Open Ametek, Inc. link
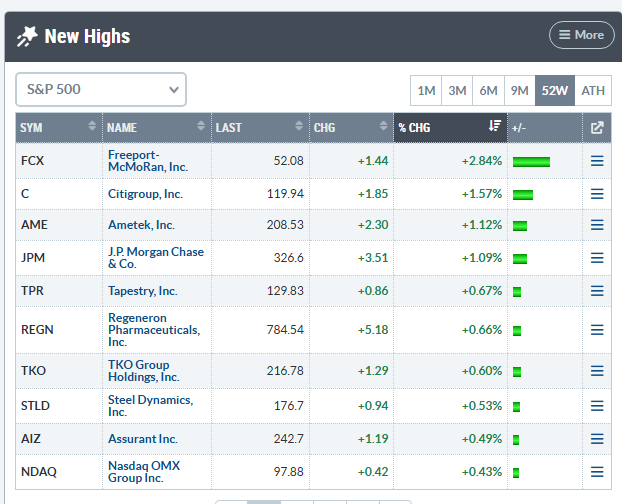 [141, 225]
